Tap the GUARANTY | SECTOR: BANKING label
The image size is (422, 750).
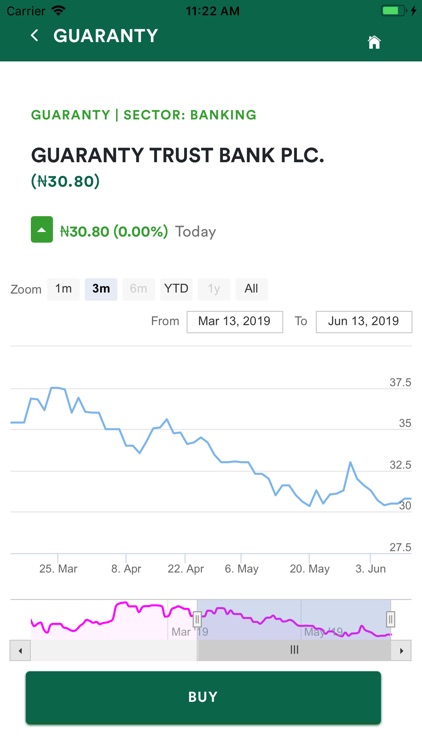click(x=144, y=115)
